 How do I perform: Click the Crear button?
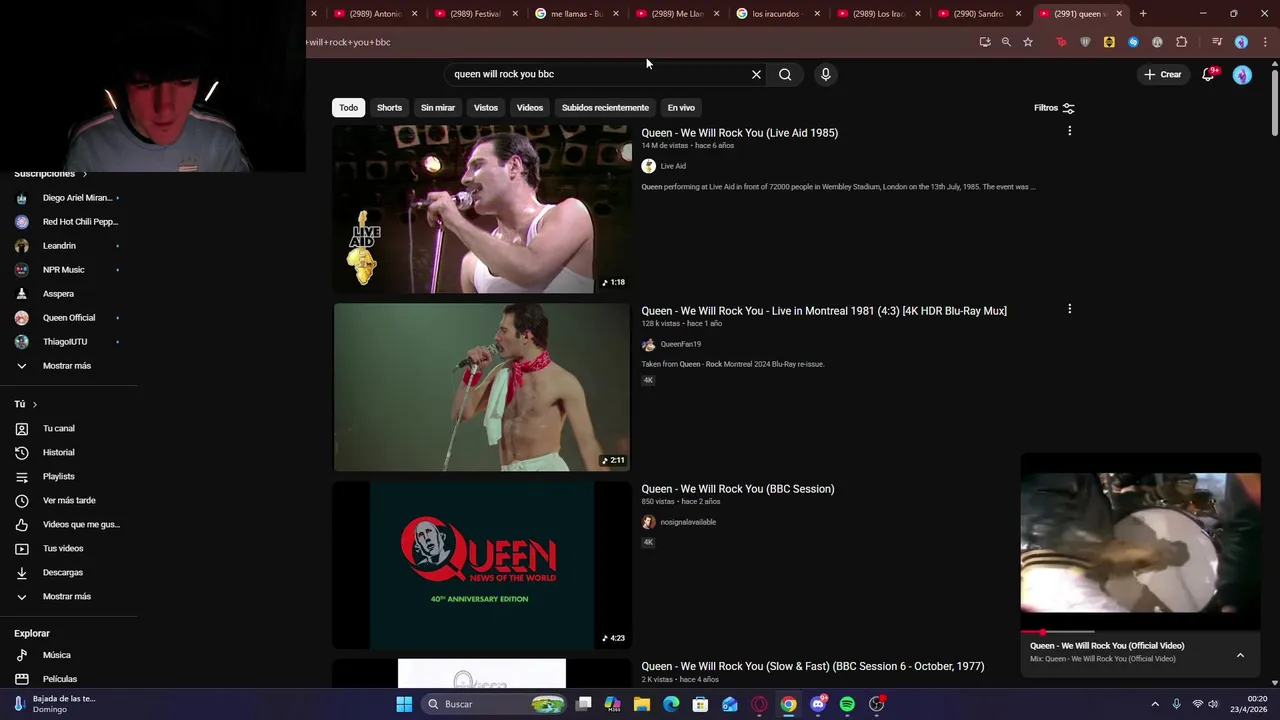click(1163, 74)
